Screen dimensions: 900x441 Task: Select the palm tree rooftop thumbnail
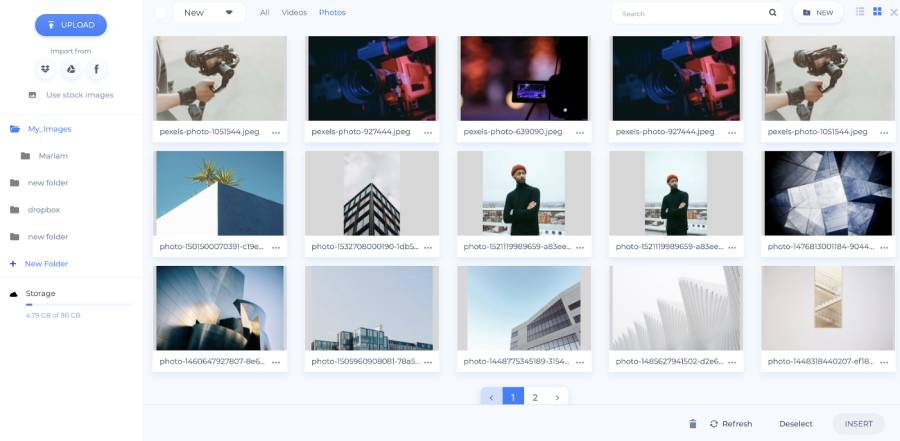[x=220, y=193]
